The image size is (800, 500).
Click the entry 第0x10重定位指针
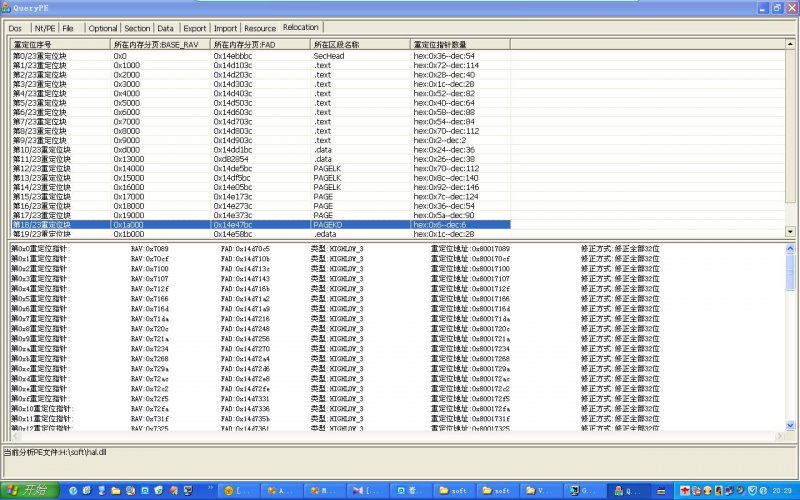[43, 409]
